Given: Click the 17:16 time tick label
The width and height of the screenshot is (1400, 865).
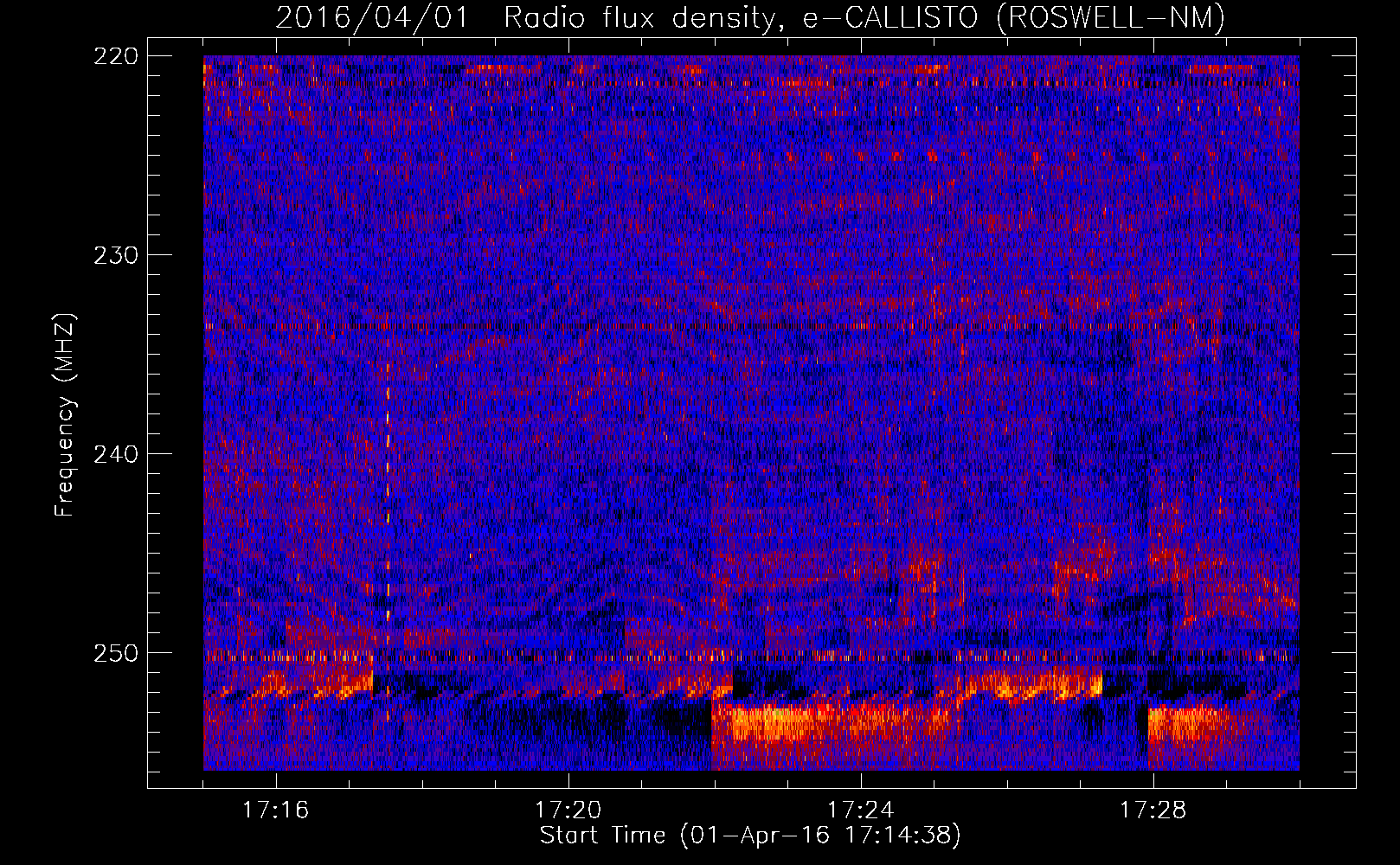Looking at the screenshot, I should (x=275, y=810).
